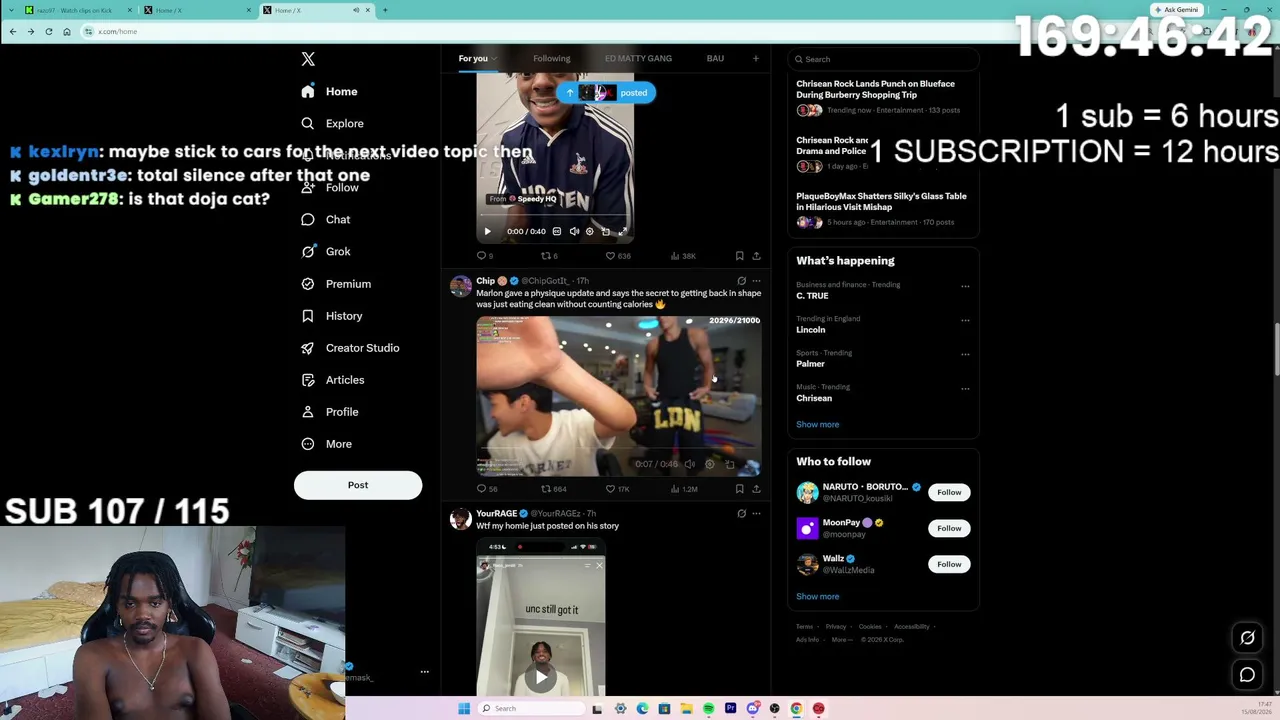1280x720 pixels.
Task: Toggle captions on the Speedy HQ video
Action: click(x=557, y=231)
